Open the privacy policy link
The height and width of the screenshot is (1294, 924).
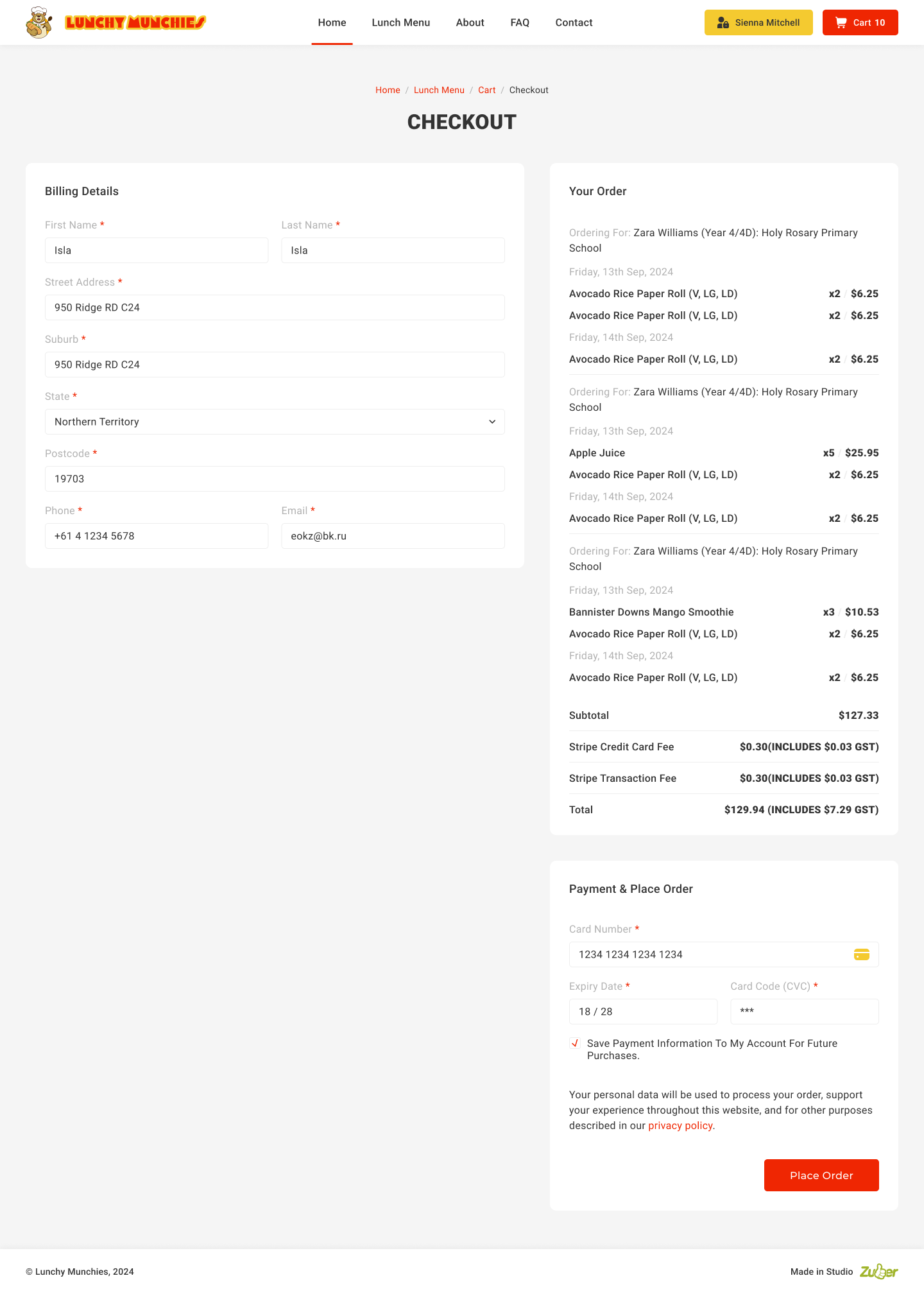pyautogui.click(x=680, y=1126)
